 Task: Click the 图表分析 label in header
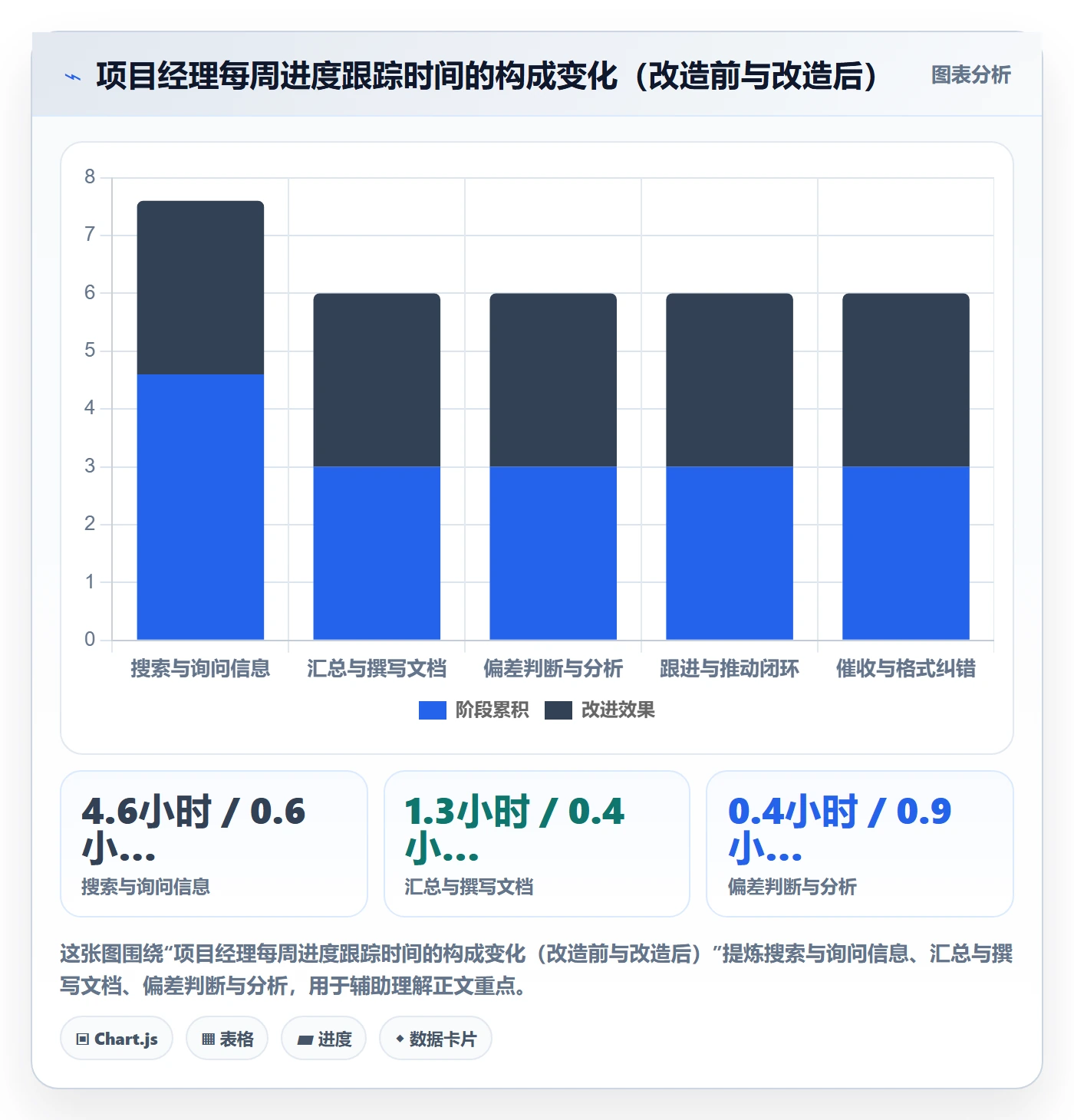tap(970, 75)
